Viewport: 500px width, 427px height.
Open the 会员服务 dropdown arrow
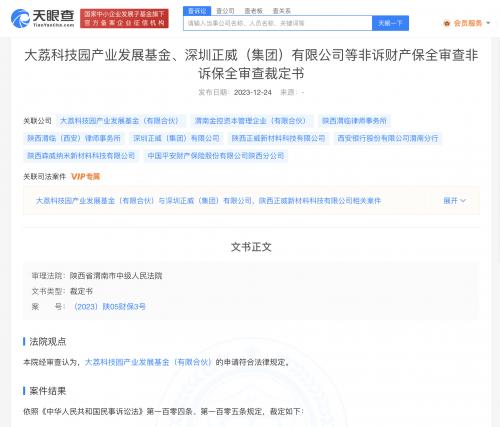point(488,23)
